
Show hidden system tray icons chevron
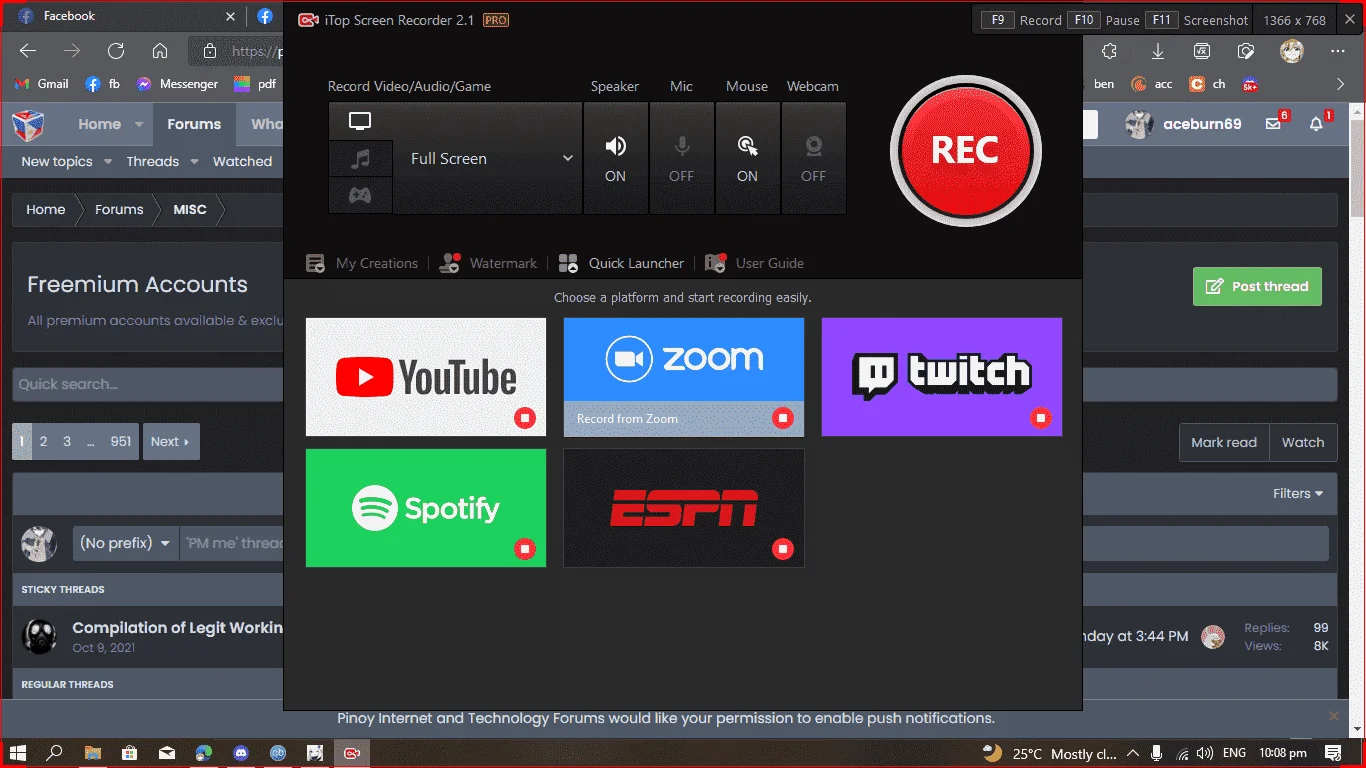[x=1133, y=753]
